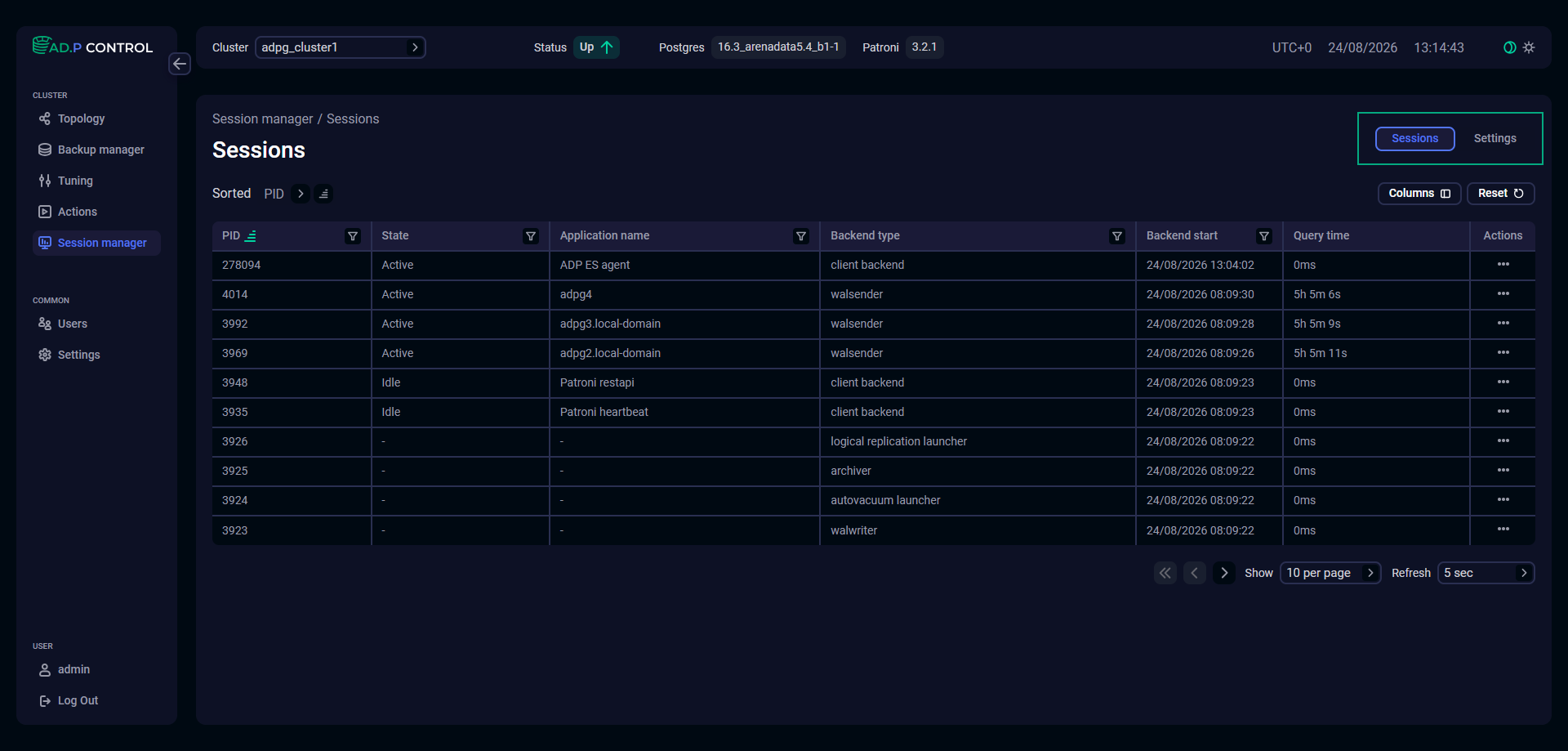
Task: Select the logical replication launcher cell
Action: 978,441
